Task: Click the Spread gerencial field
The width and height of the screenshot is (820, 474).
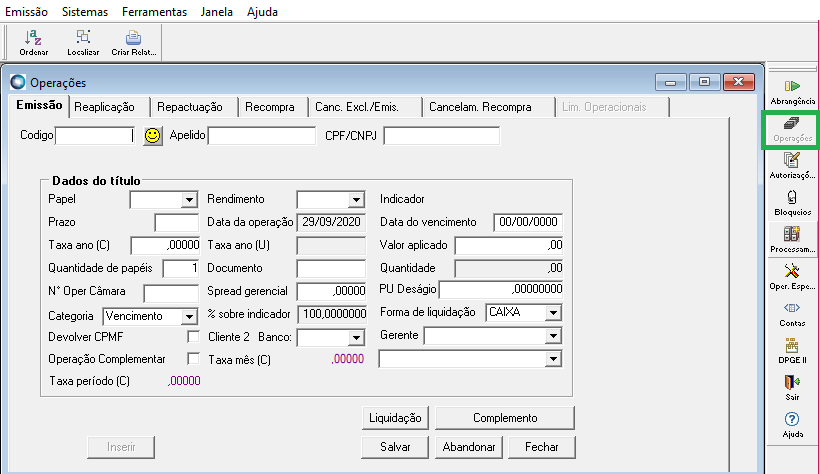Action: click(331, 291)
